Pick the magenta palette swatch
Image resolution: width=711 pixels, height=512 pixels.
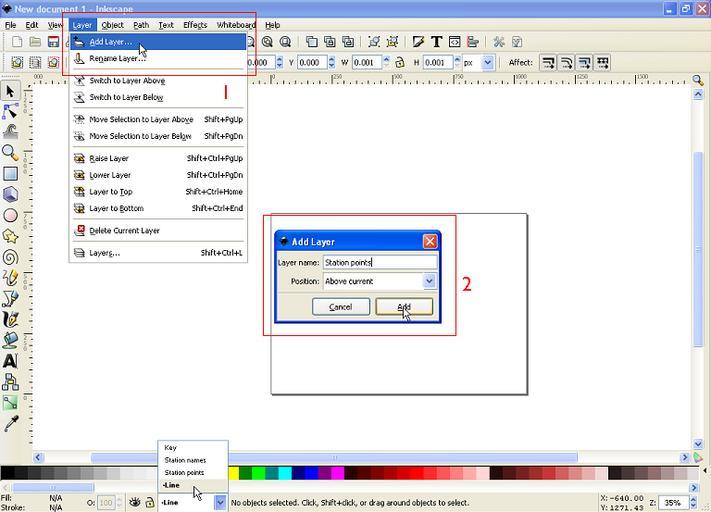[338, 473]
